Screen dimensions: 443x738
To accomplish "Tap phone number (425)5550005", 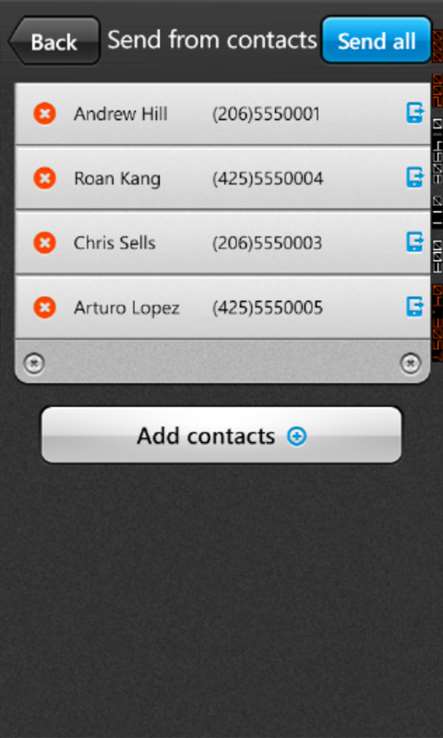I will pyautogui.click(x=267, y=308).
